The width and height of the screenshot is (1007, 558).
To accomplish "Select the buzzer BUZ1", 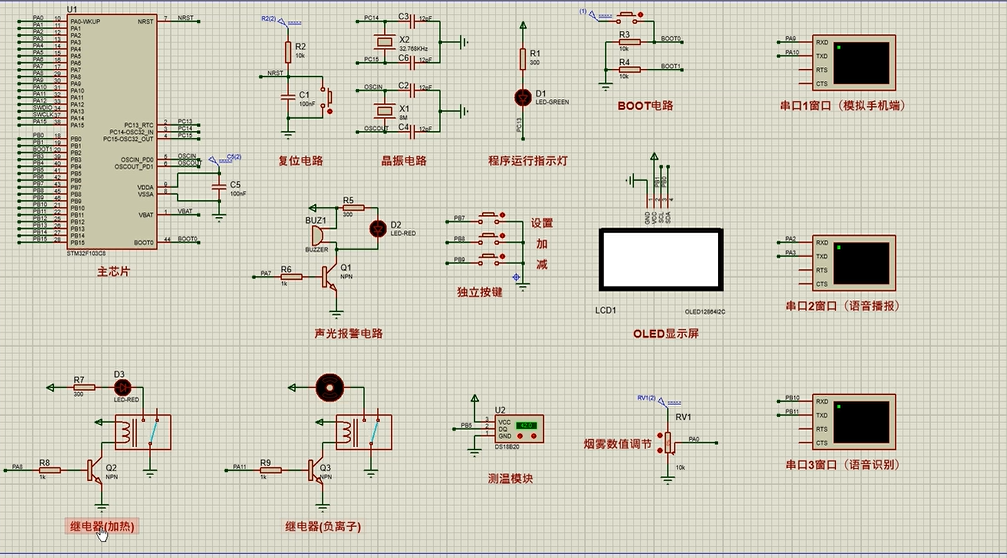I will tap(319, 236).
